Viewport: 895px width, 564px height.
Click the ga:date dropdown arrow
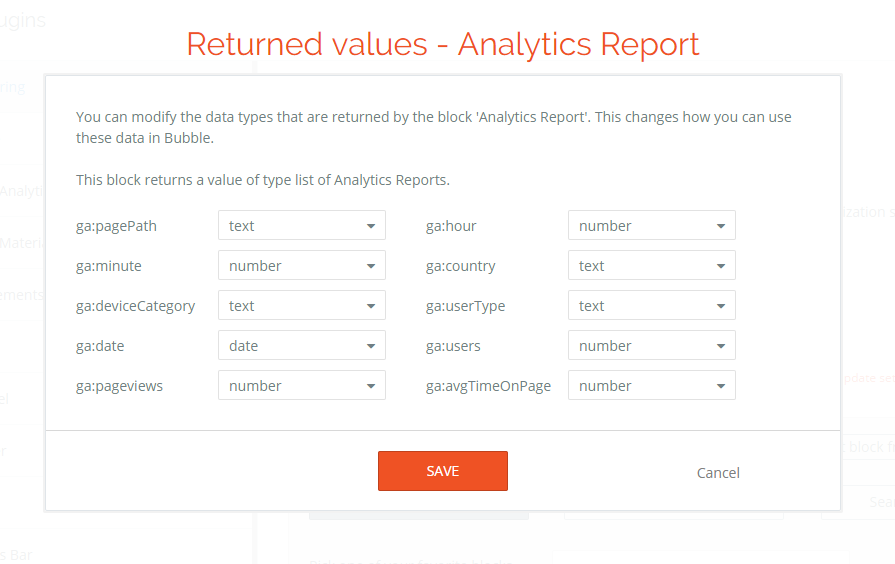pos(371,346)
